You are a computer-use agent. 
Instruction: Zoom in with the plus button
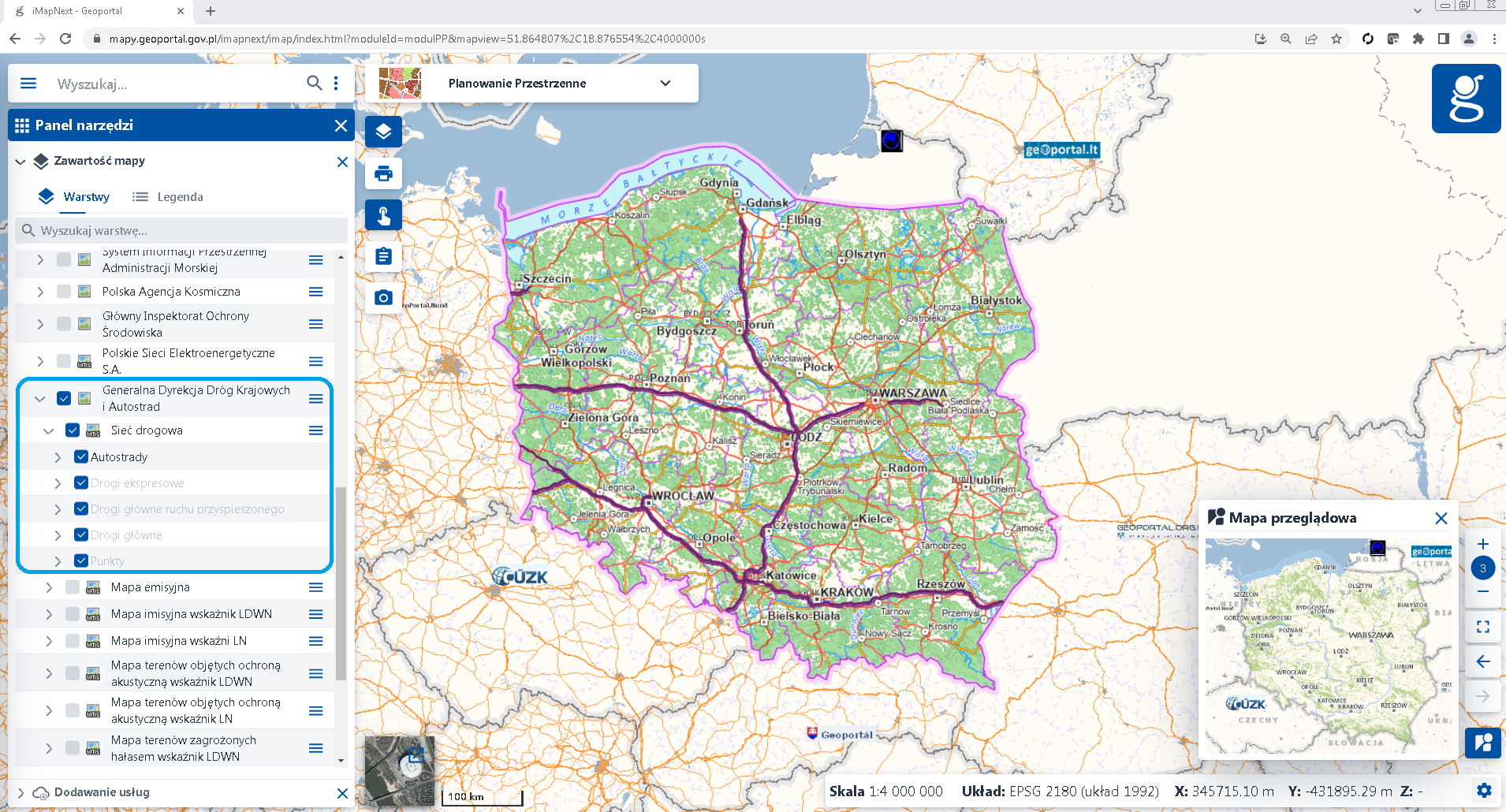[x=1482, y=544]
